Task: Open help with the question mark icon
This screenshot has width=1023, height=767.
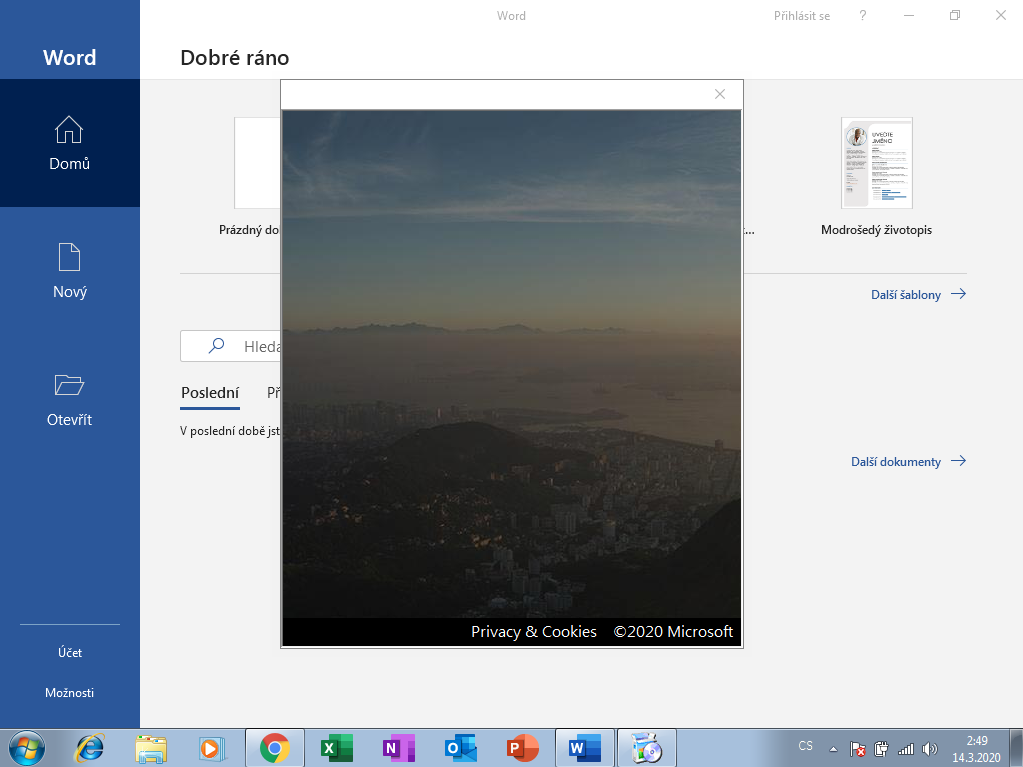Action: pyautogui.click(x=862, y=16)
